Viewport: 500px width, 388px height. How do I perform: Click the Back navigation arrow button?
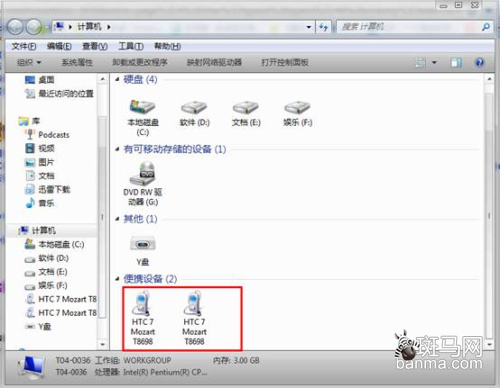[15, 27]
